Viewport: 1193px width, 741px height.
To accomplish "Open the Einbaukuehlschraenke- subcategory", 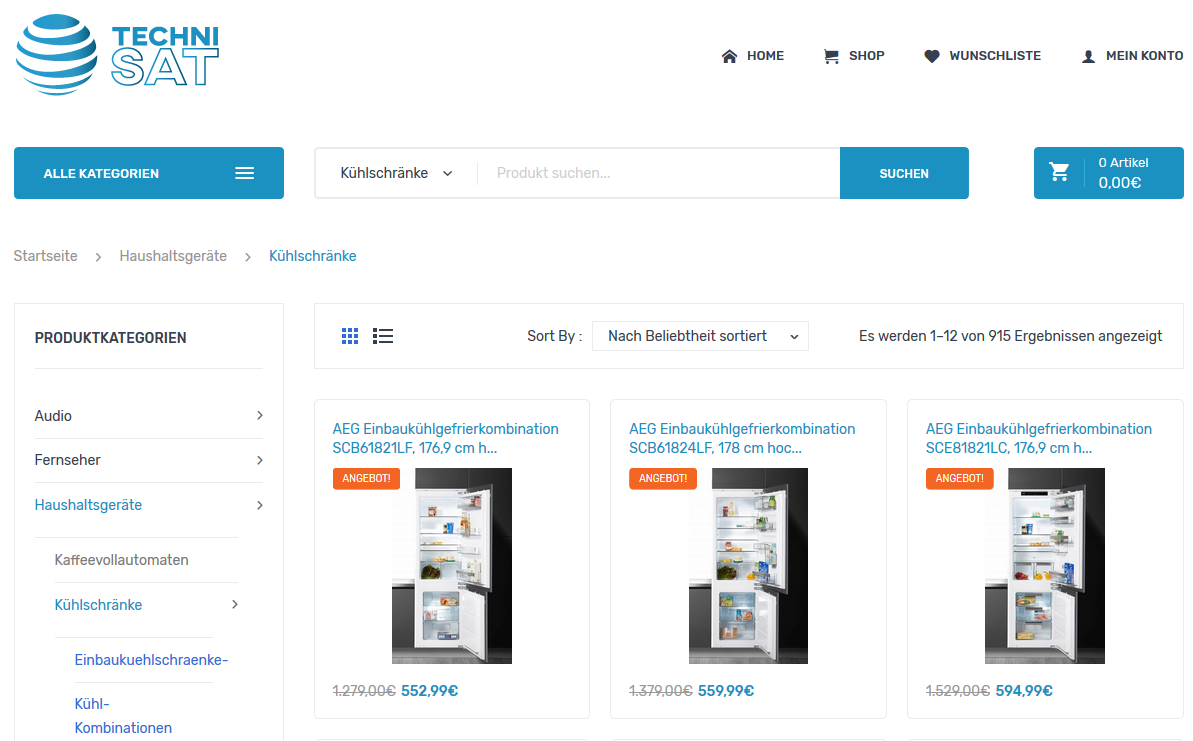I will [151, 660].
